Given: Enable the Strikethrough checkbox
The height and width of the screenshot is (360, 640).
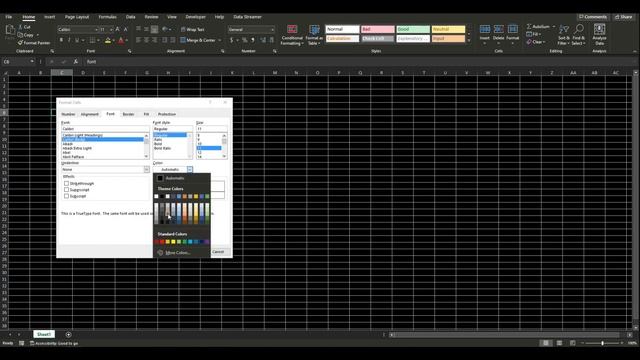Looking at the screenshot, I should point(66,184).
